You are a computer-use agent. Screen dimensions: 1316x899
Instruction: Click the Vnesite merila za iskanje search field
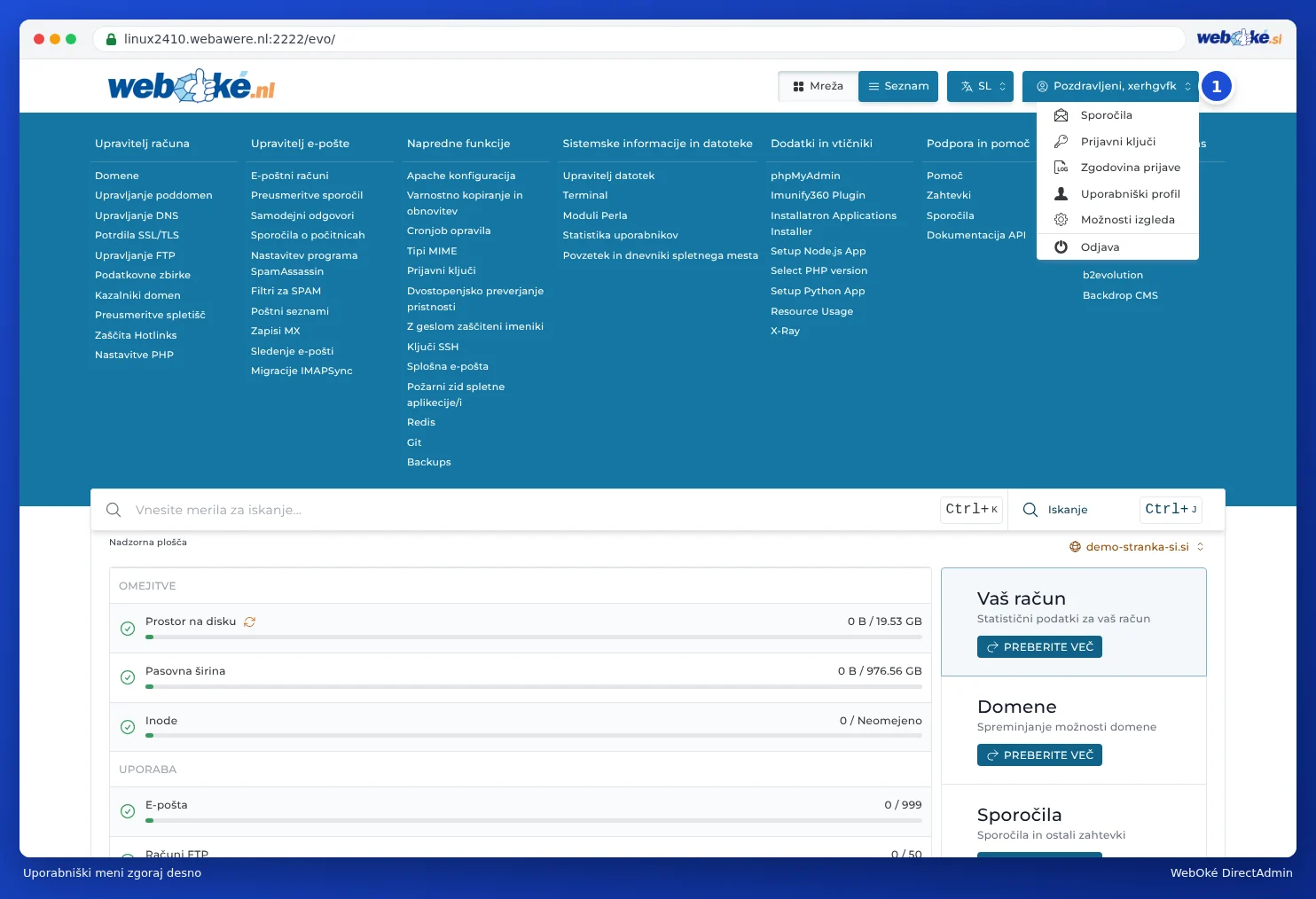(x=532, y=510)
